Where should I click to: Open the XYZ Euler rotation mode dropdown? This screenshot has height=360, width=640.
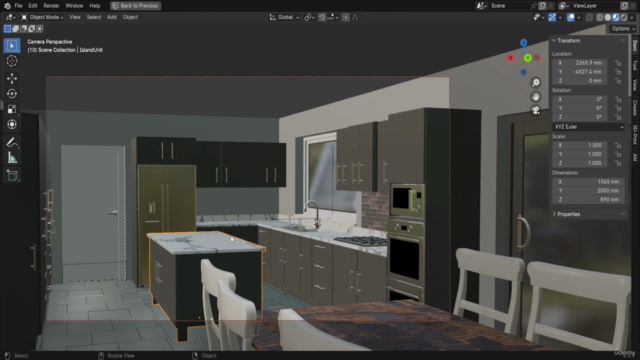tap(588, 127)
